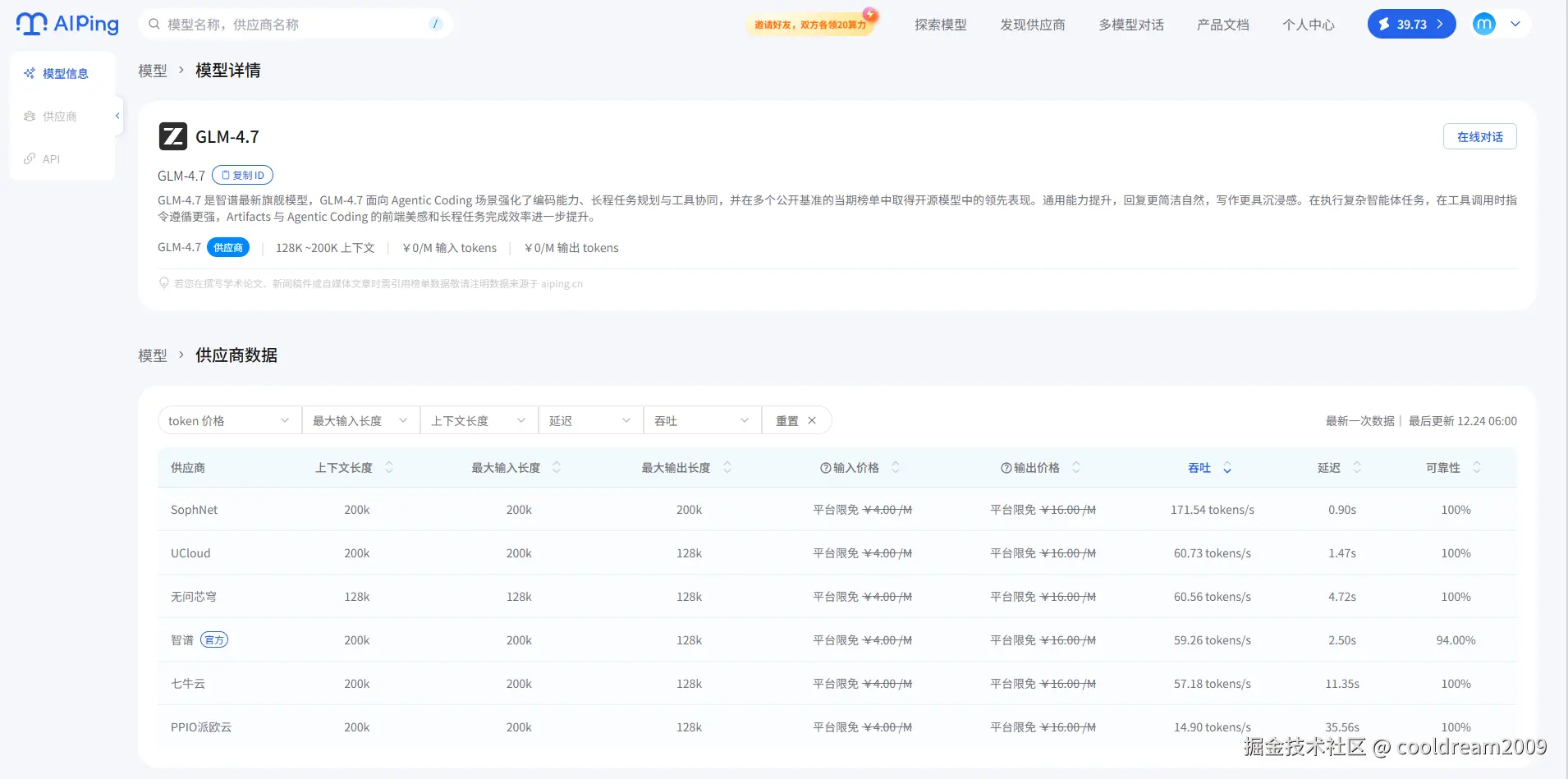Expand the account menu chevron
This screenshot has width=1568, height=779.
(x=1515, y=24)
